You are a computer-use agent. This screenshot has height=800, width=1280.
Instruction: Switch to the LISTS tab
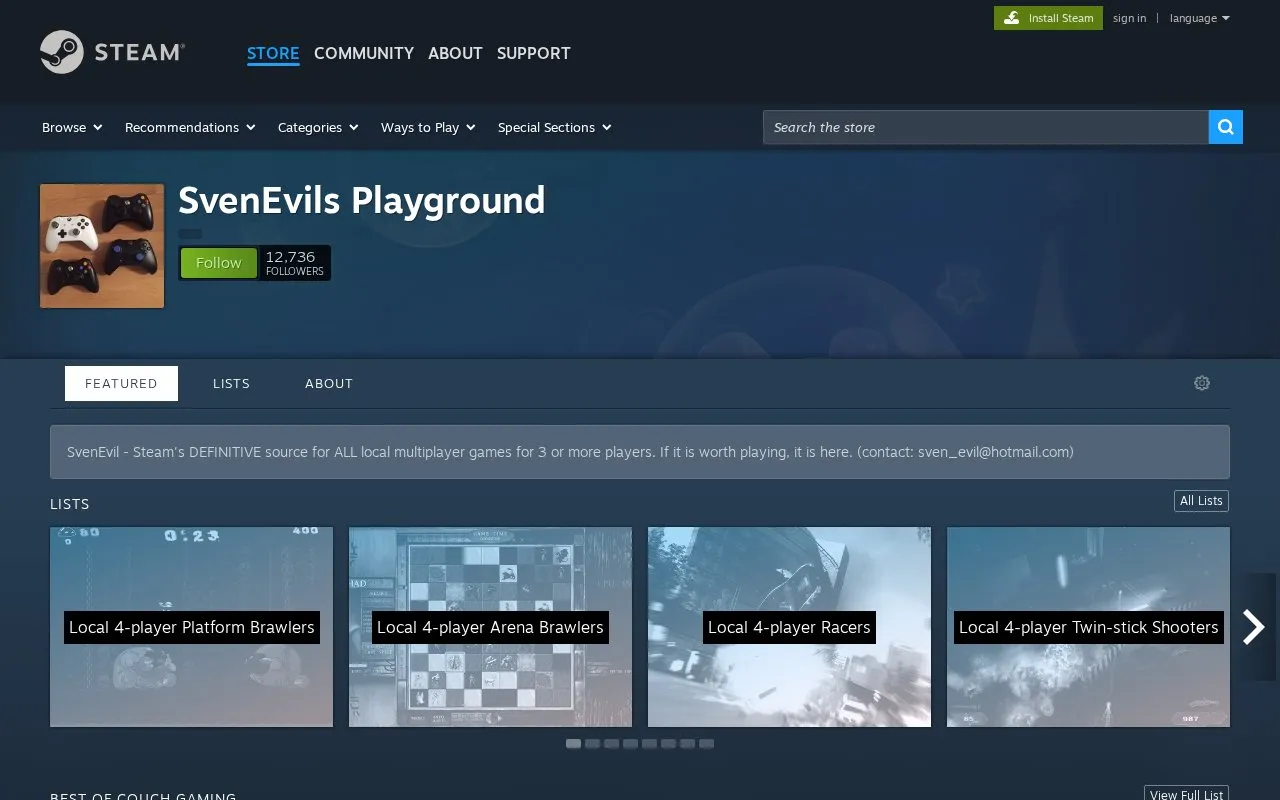coord(231,383)
